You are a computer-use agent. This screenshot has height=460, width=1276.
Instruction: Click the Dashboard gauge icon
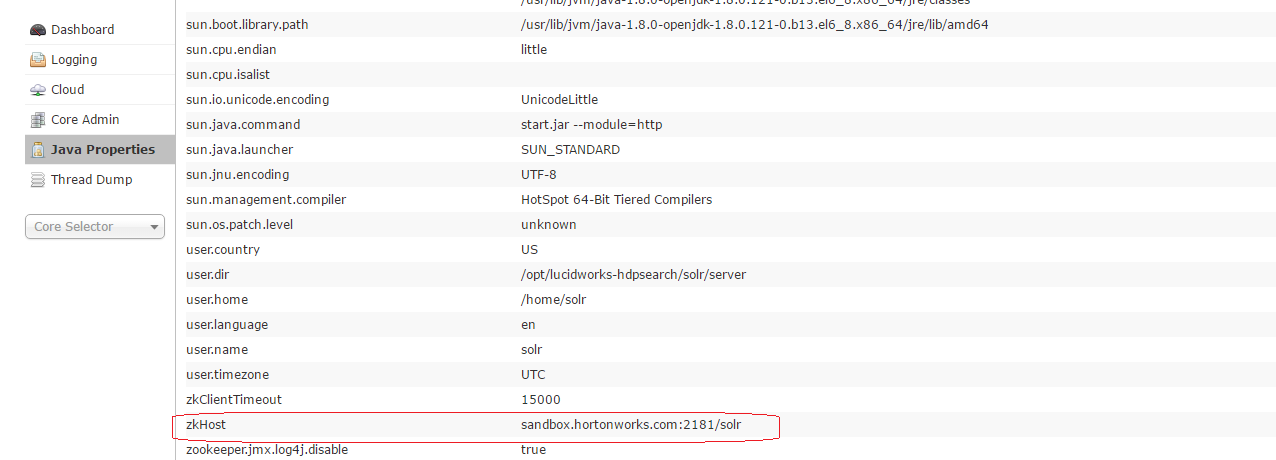point(38,30)
